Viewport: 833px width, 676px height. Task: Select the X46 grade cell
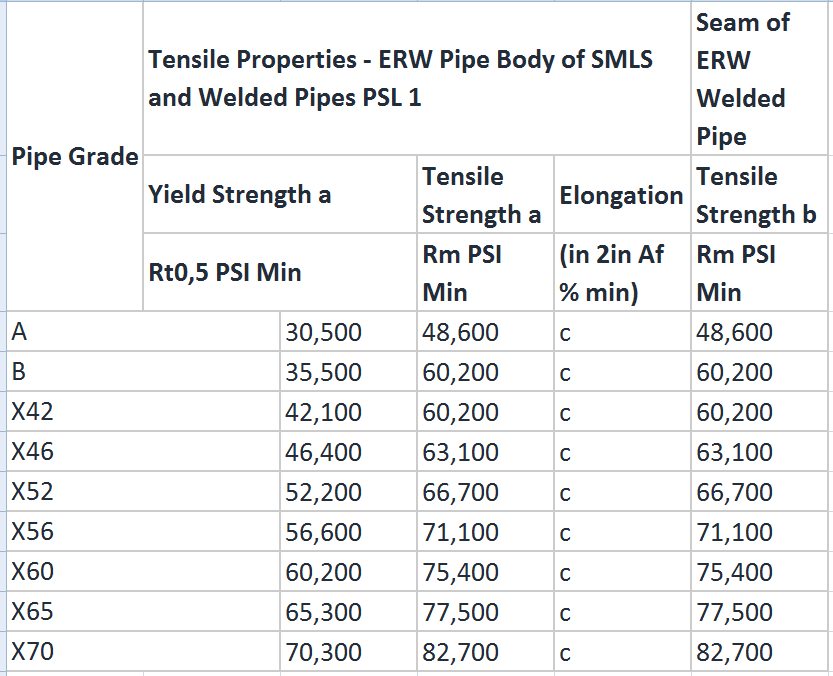point(143,452)
